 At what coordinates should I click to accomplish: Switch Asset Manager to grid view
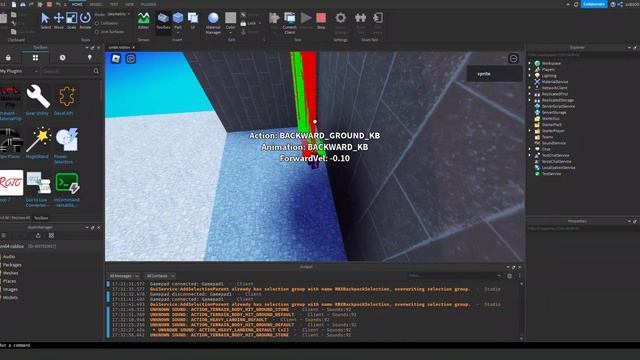[51, 236]
